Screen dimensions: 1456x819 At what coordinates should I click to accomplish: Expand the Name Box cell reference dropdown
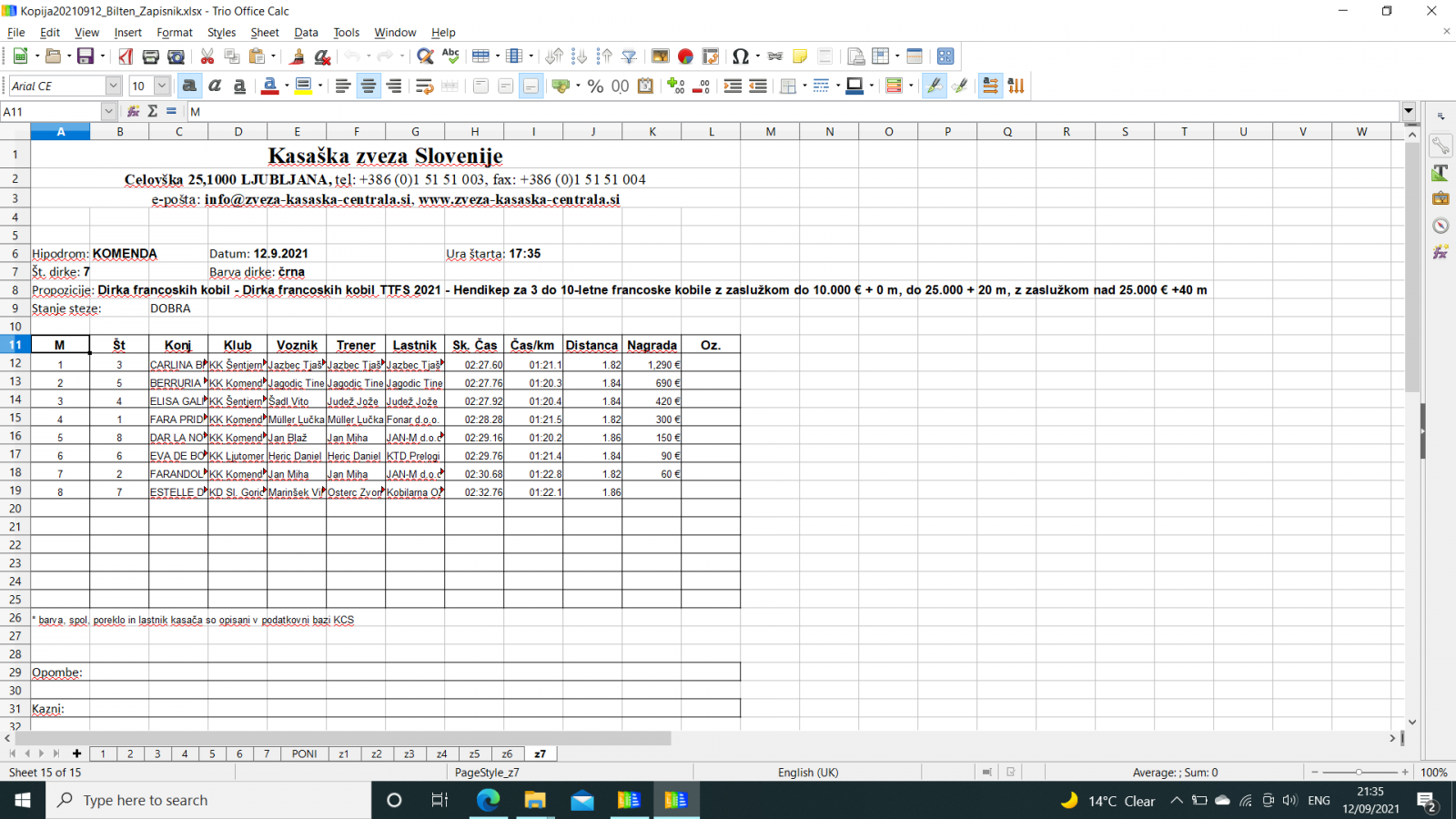click(108, 111)
